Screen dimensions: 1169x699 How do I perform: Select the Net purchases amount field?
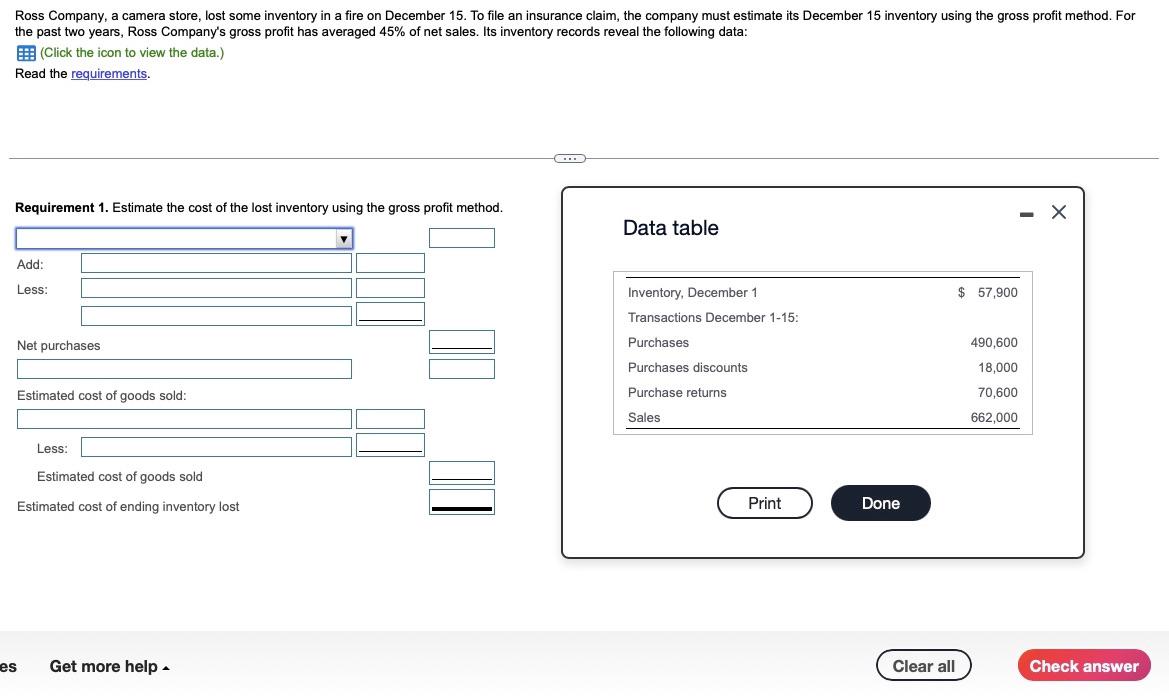click(x=461, y=342)
